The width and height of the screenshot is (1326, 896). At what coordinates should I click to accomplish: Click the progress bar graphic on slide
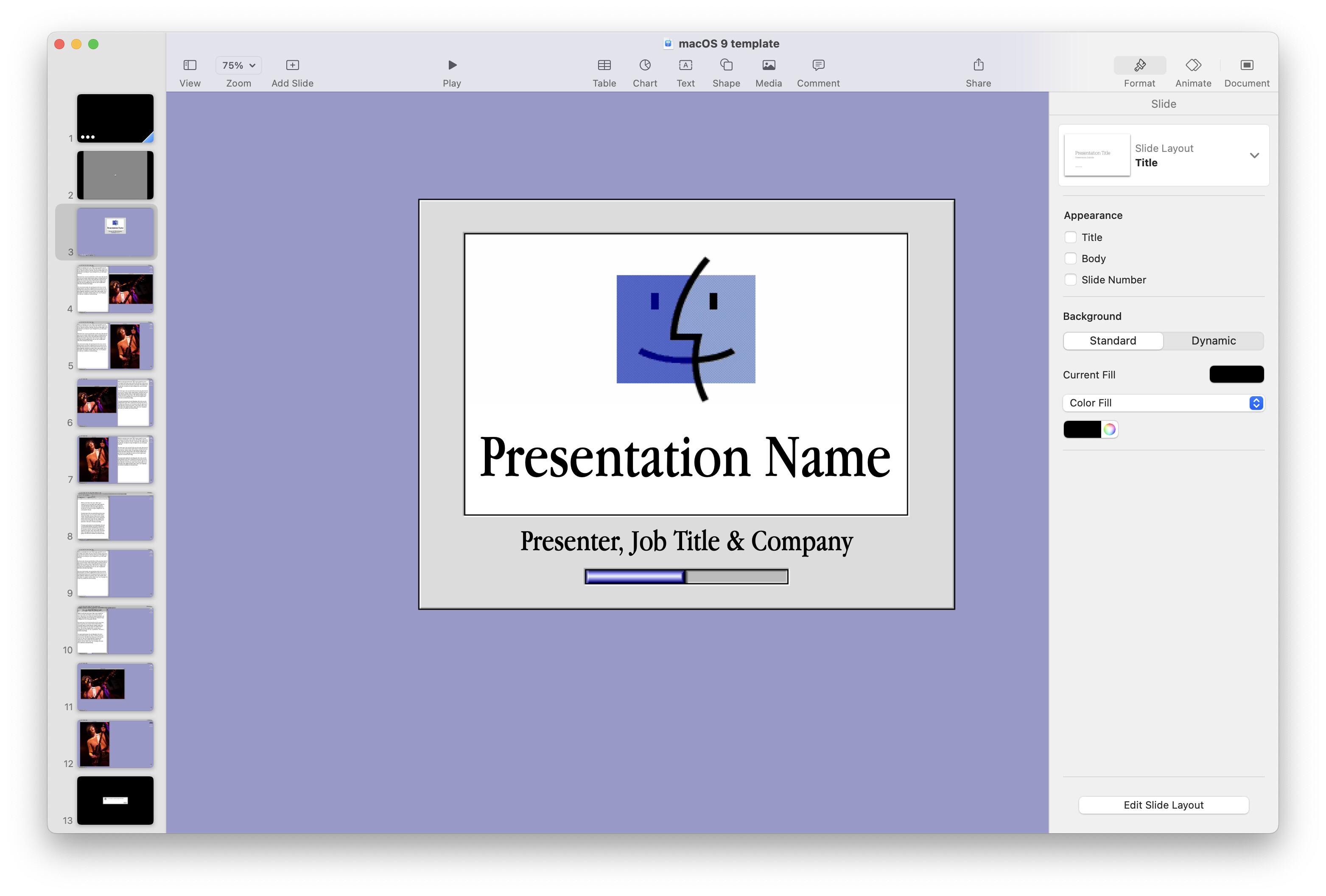(x=686, y=577)
